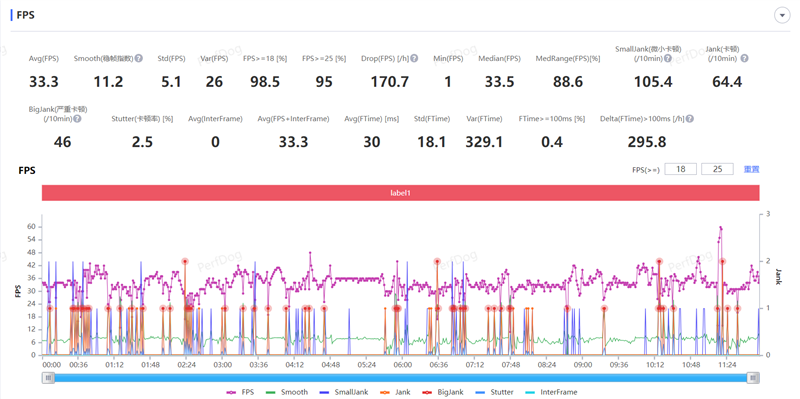The height and width of the screenshot is (399, 800).
Task: Click the FPS>=18 value 98.5
Action: [x=265, y=82]
